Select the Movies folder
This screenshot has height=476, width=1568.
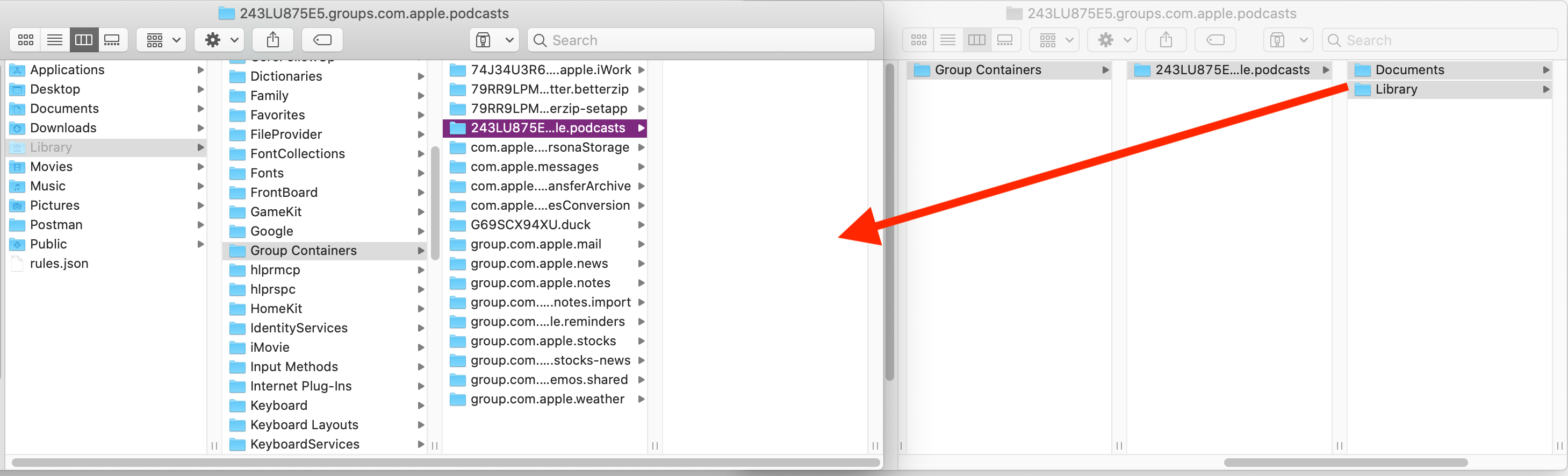106,166
